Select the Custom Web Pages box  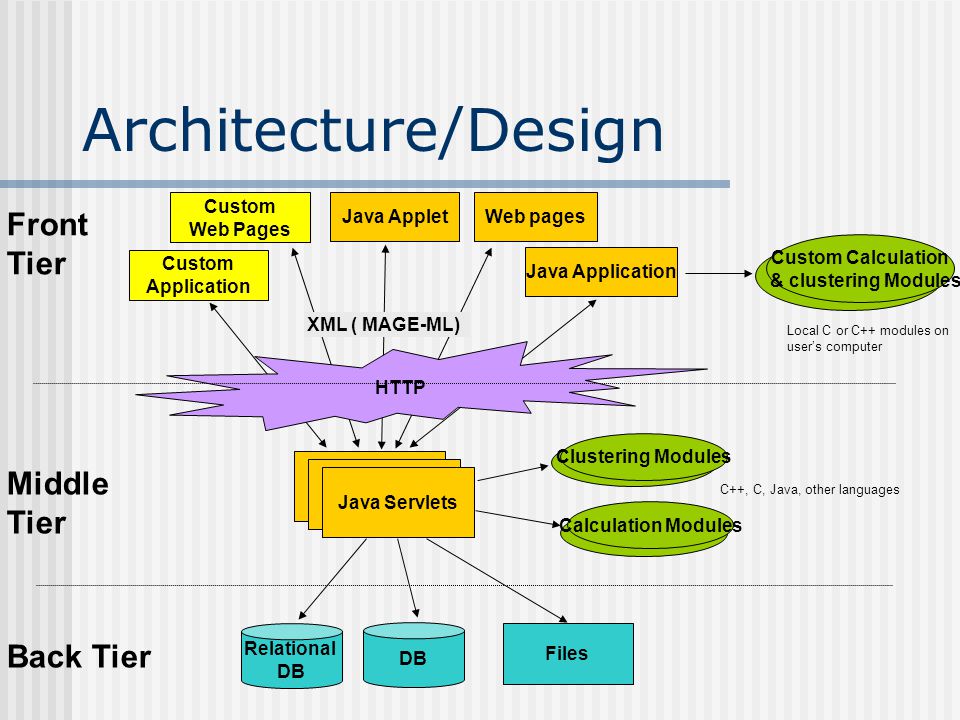tap(240, 217)
